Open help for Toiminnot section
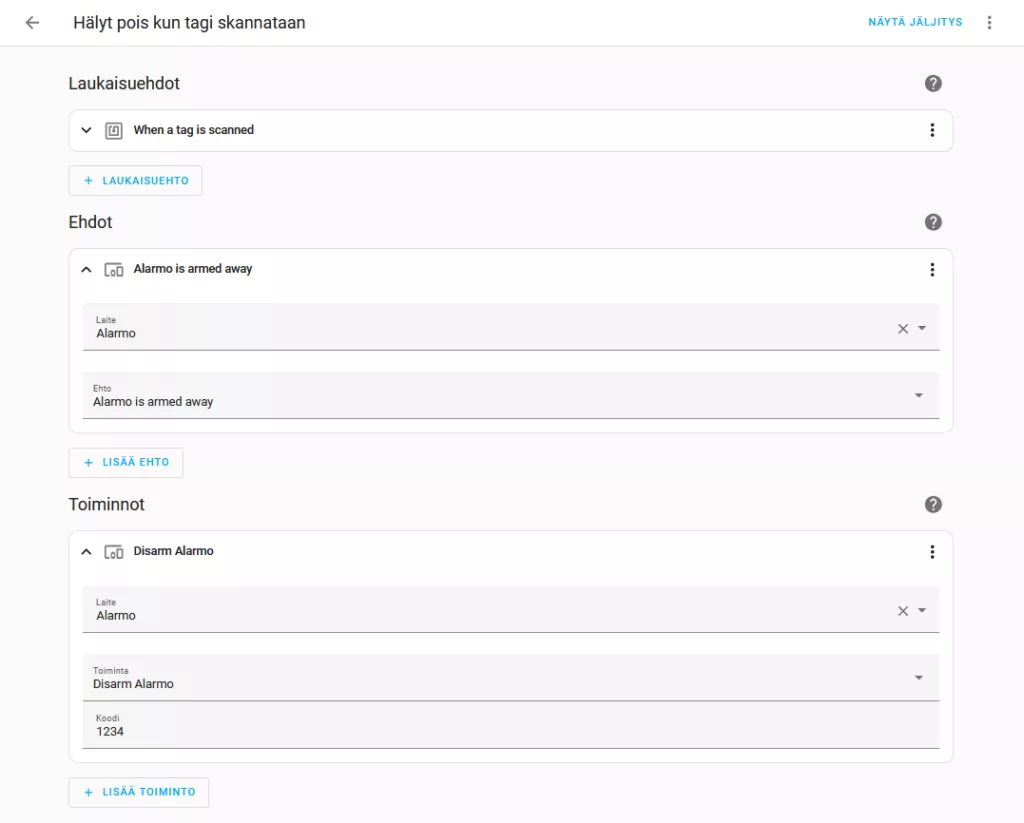 [933, 504]
